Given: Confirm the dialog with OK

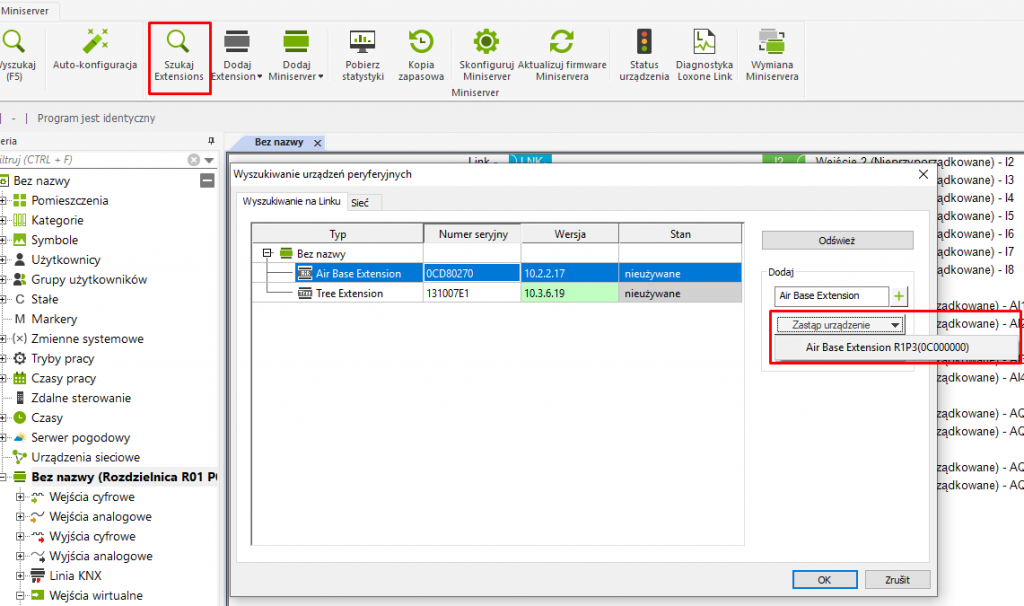Looking at the screenshot, I should click(x=824, y=579).
